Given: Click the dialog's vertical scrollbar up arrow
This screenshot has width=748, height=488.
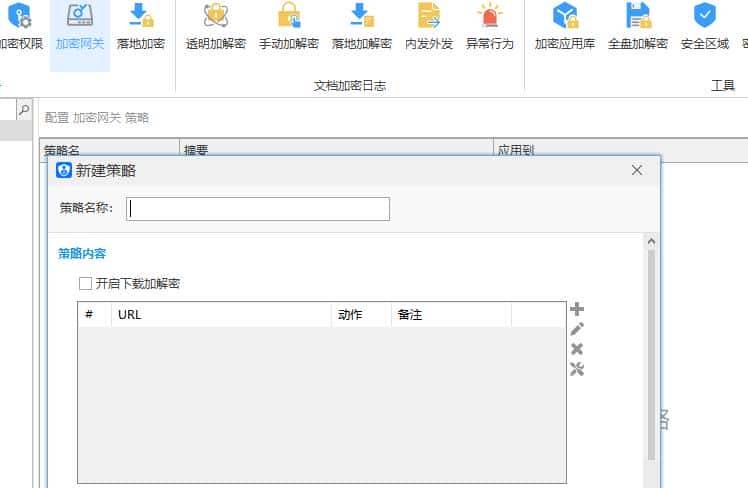Looking at the screenshot, I should [651, 242].
